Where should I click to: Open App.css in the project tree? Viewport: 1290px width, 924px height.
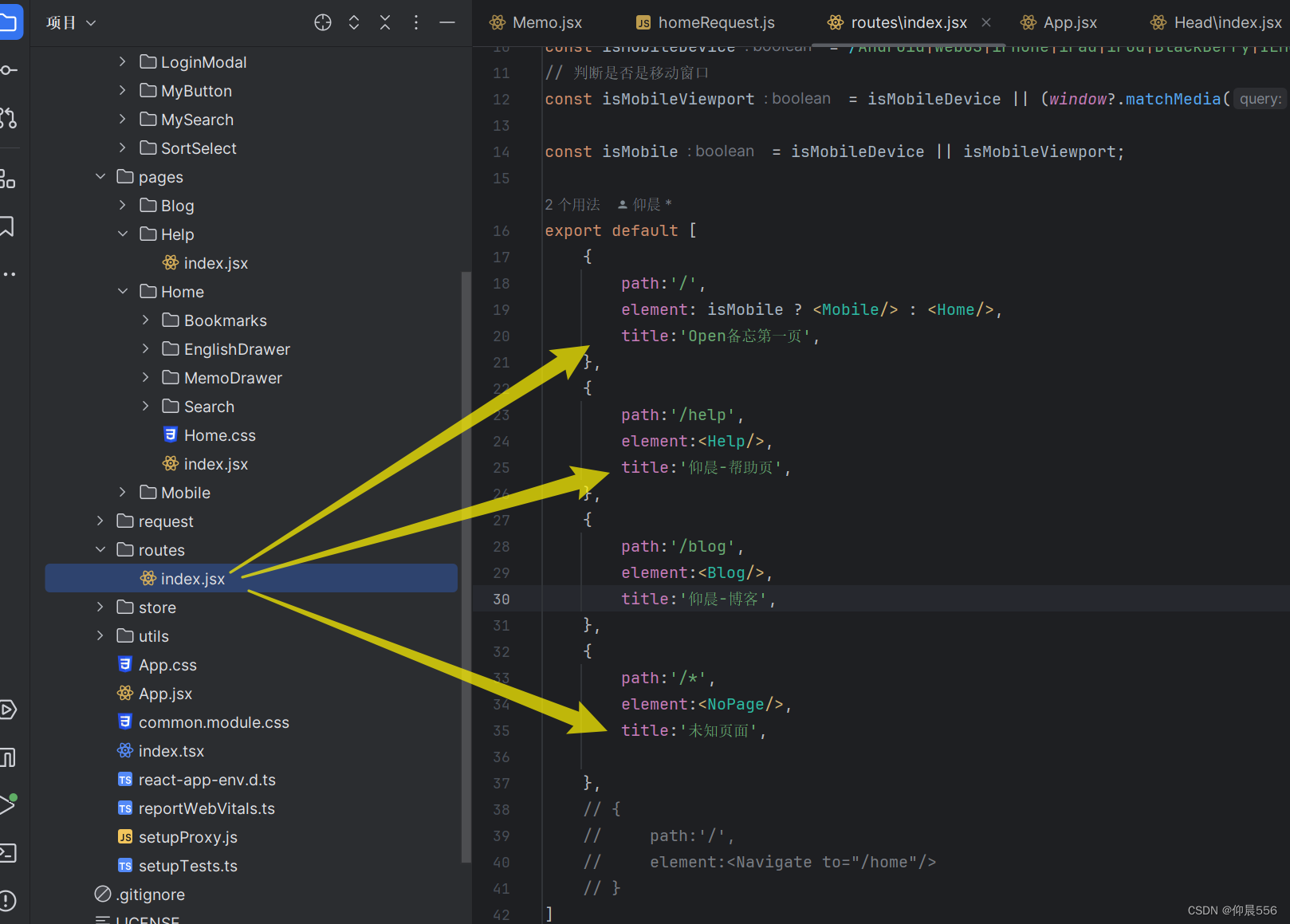(x=157, y=665)
